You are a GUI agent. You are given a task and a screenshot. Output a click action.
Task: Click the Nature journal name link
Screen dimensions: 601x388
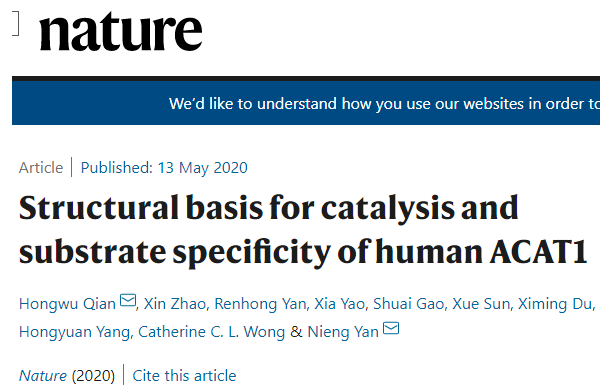pos(43,376)
